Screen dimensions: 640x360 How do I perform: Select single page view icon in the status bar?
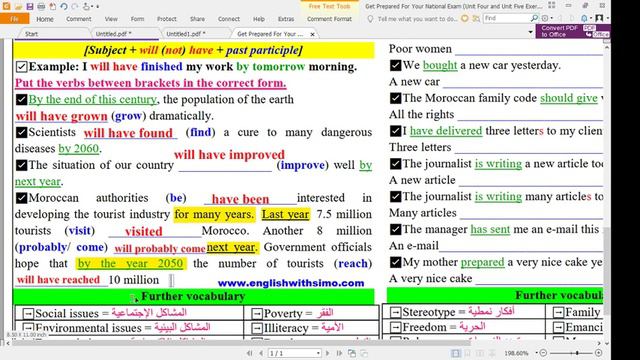point(456,353)
